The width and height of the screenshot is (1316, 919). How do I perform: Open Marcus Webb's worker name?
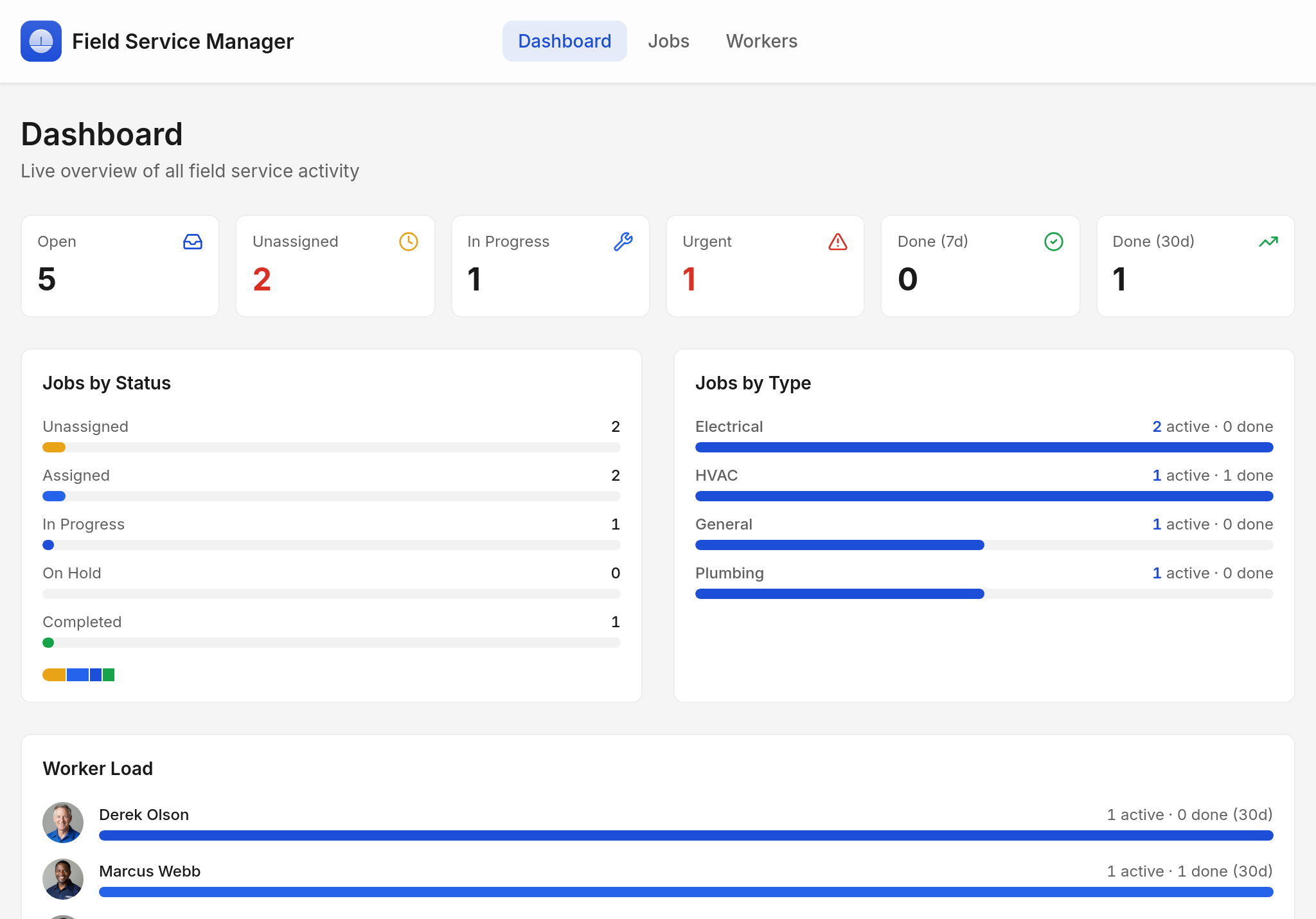(x=150, y=871)
